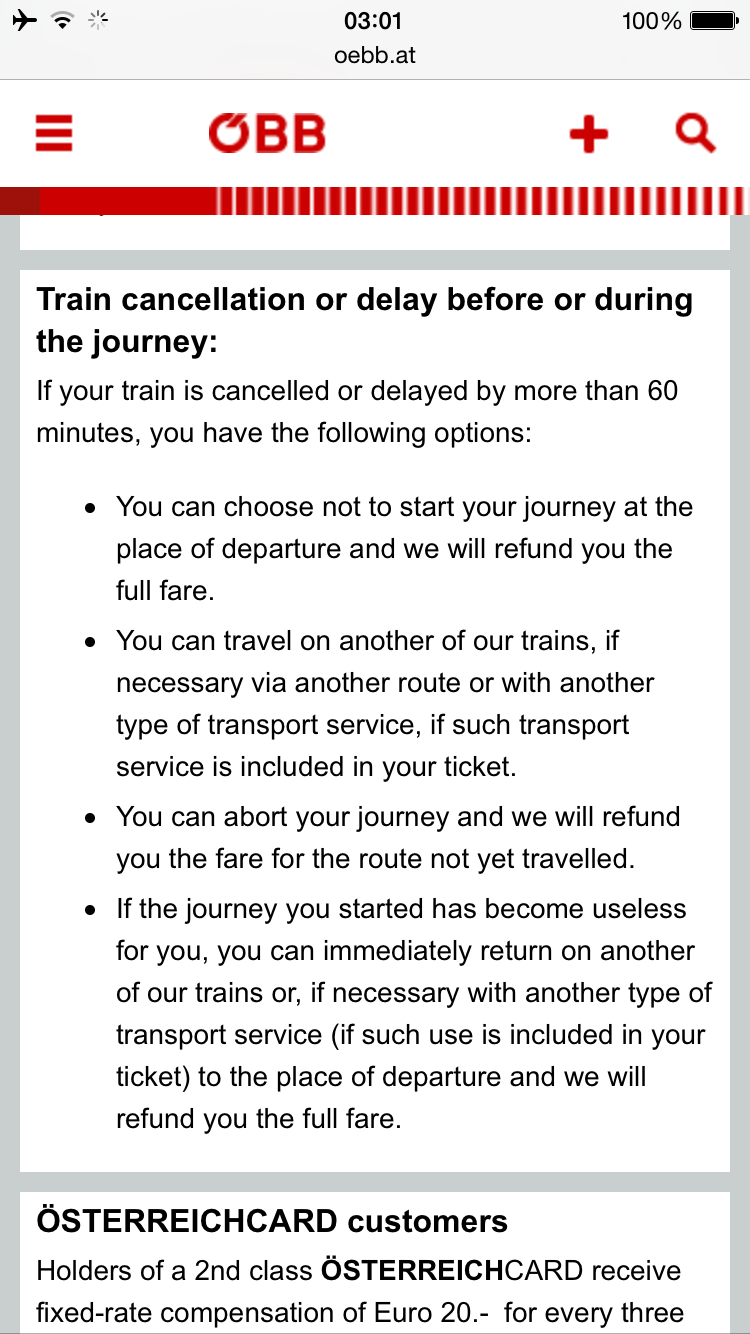Click the red plus icon

click(588, 134)
